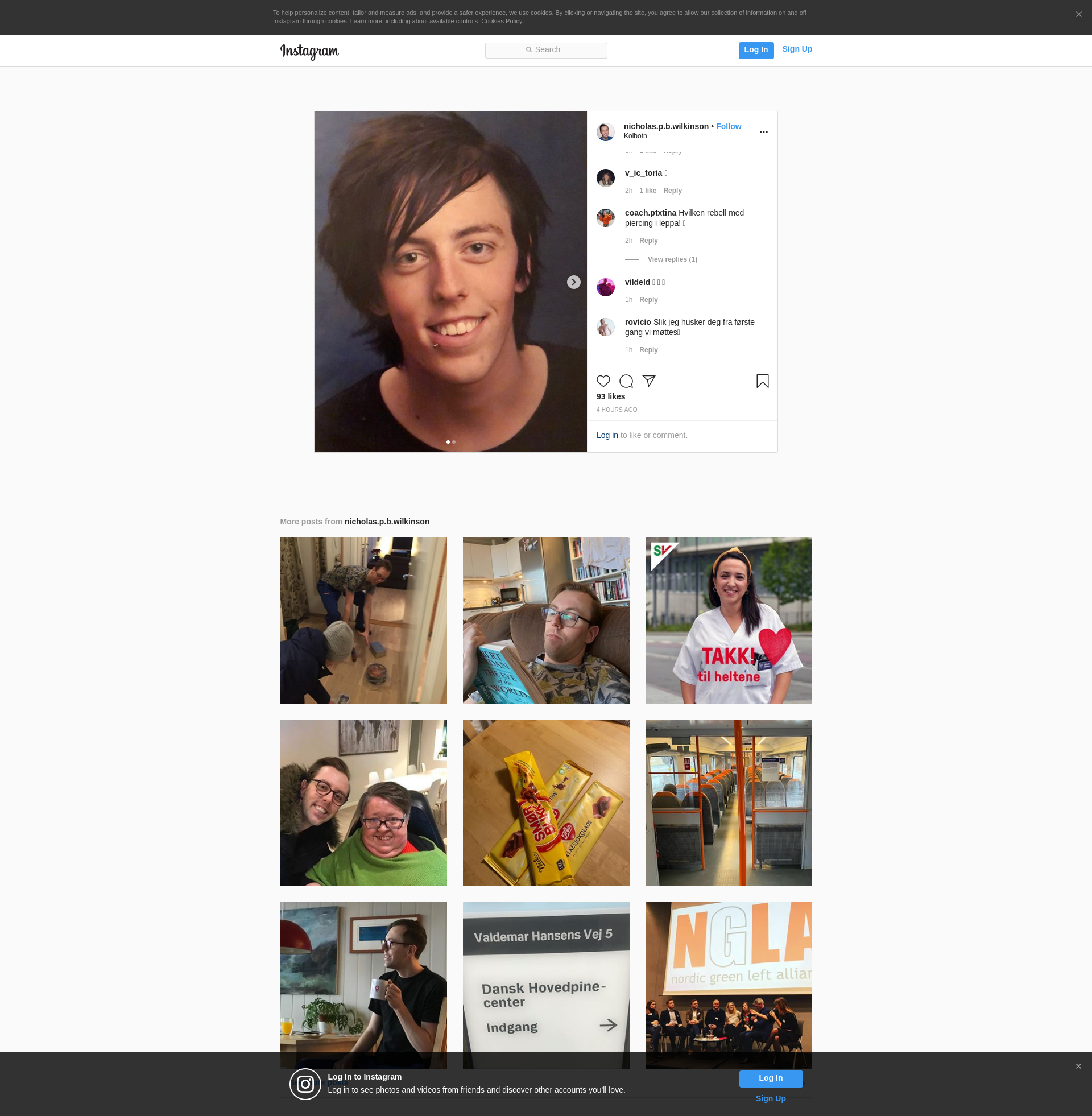Image resolution: width=1092 pixels, height=1116 pixels.
Task: Click the Search input field
Action: point(545,50)
